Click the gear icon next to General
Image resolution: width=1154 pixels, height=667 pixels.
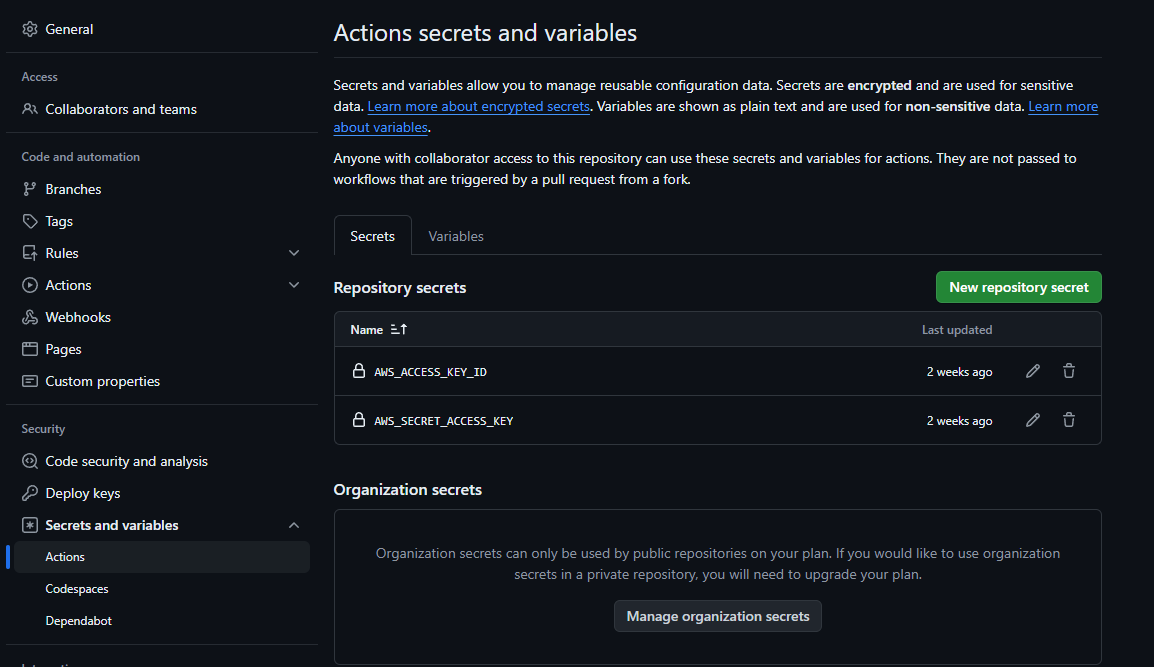coord(30,29)
